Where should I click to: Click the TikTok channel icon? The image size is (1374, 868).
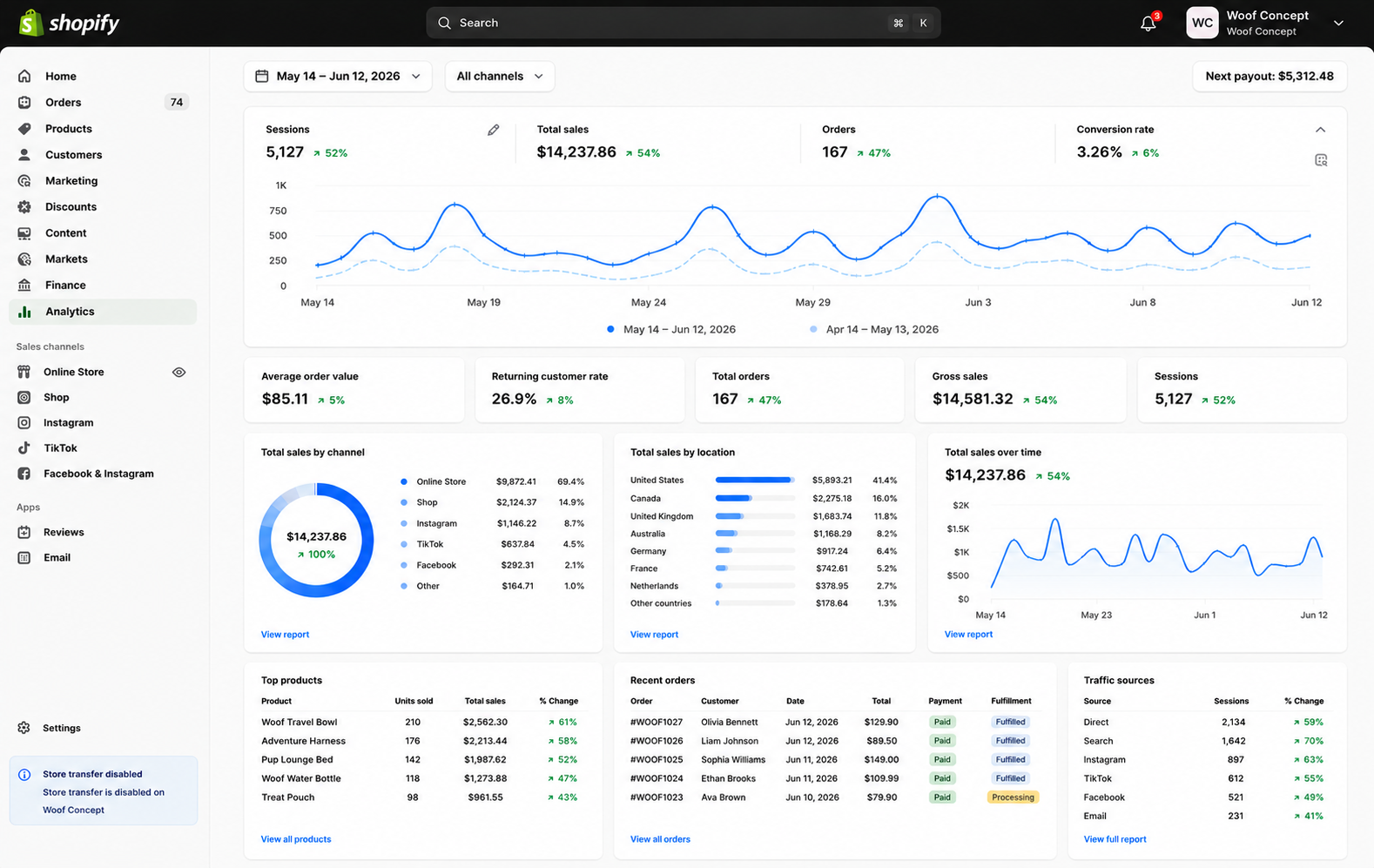24,447
